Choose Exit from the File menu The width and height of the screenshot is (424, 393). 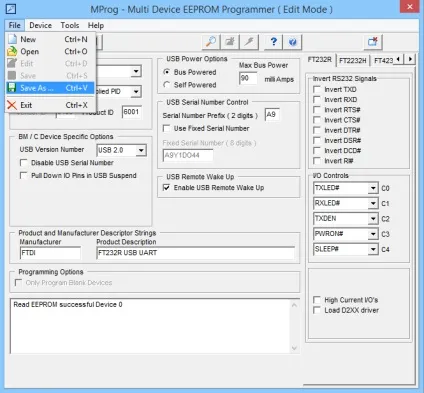[x=50, y=105]
